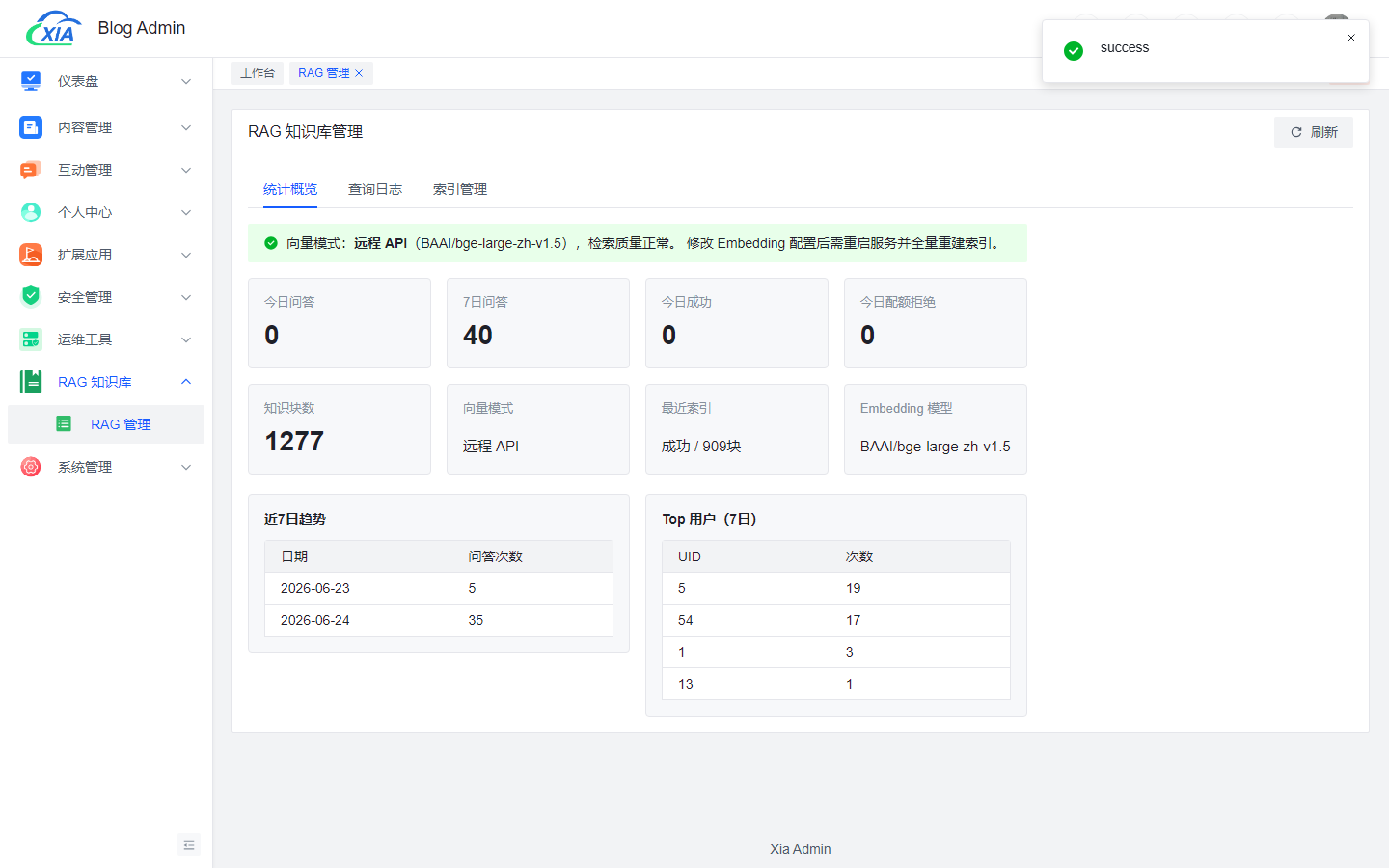Click the 内容管理 sidebar icon
The height and width of the screenshot is (868, 1389).
31,127
